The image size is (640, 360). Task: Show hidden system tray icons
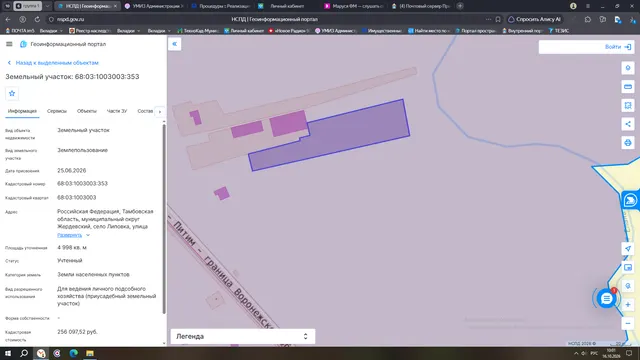(x=576, y=353)
